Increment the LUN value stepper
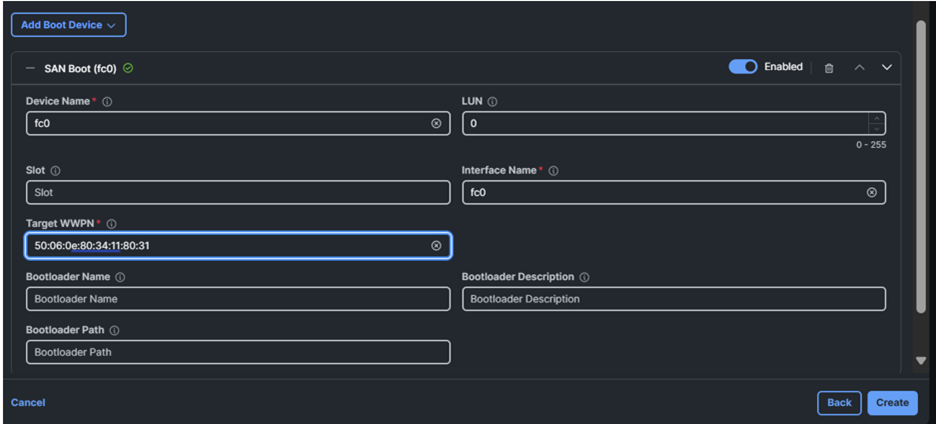The width and height of the screenshot is (936, 424). [877, 118]
